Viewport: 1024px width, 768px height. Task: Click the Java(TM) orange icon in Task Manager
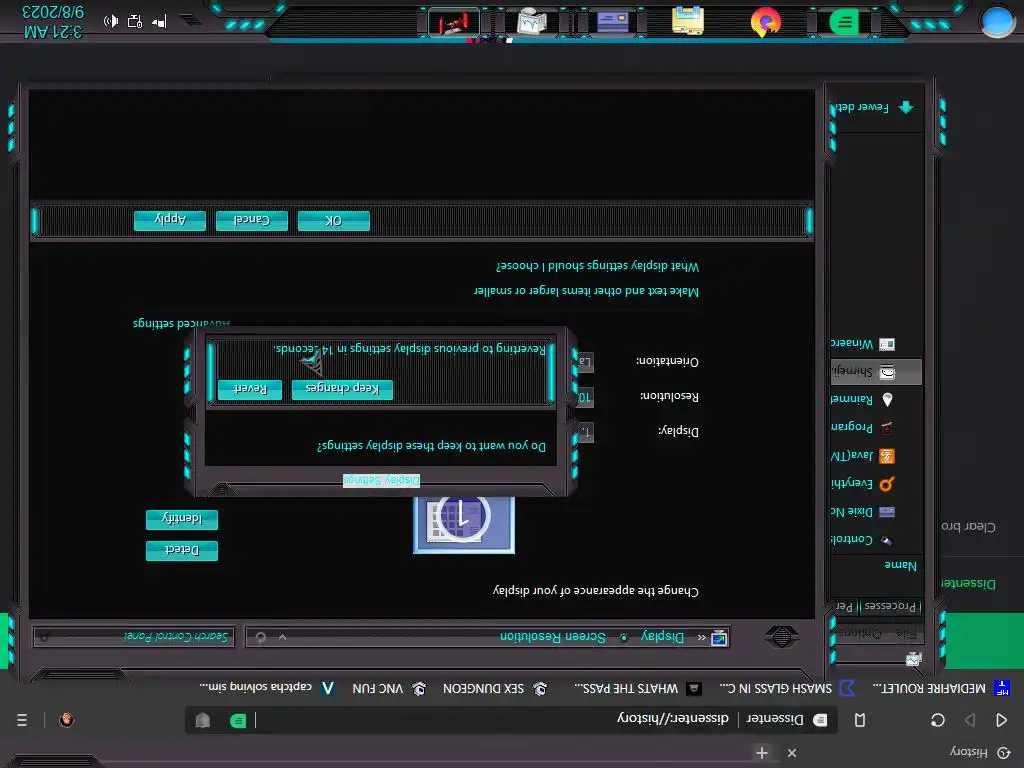coord(887,456)
